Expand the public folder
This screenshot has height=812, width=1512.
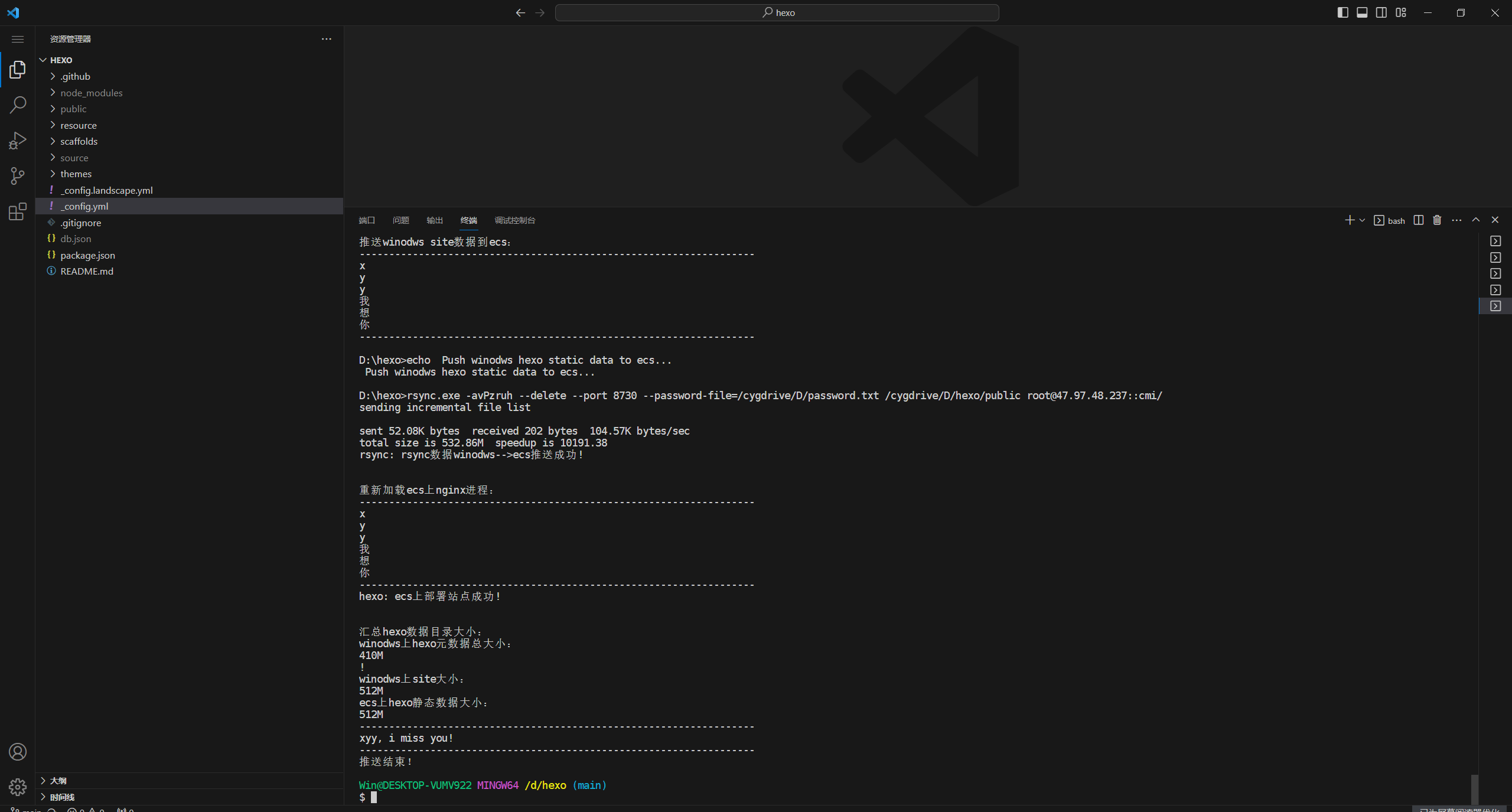click(x=189, y=109)
